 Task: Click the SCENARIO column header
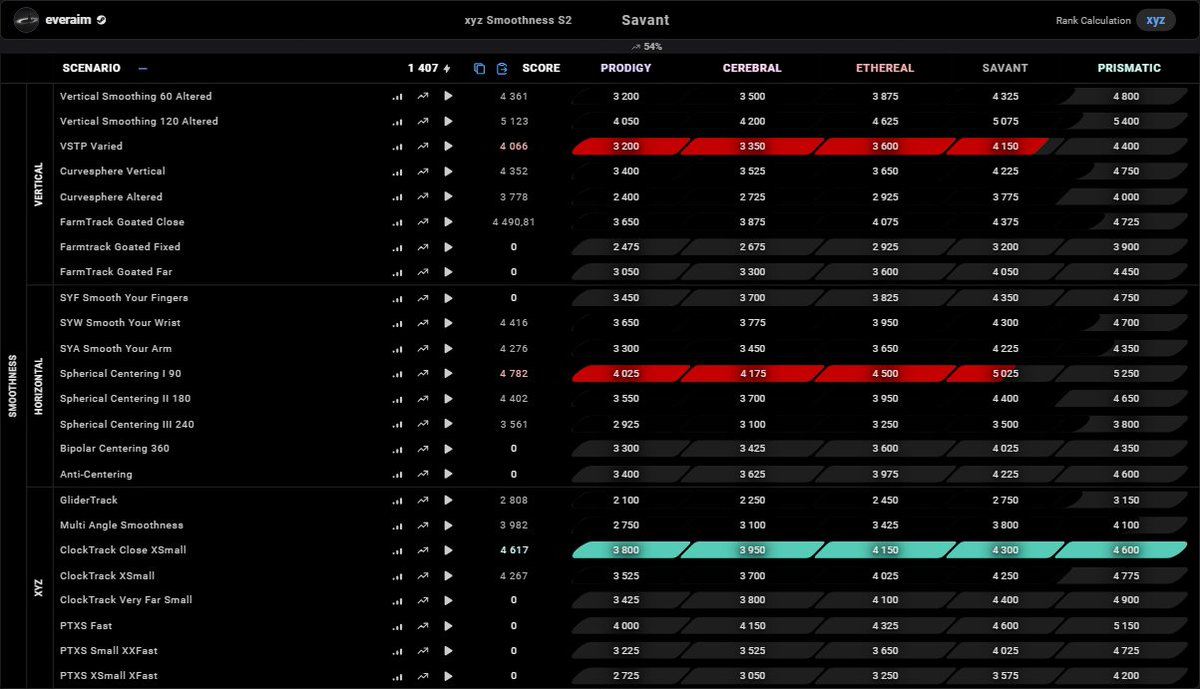(x=91, y=68)
